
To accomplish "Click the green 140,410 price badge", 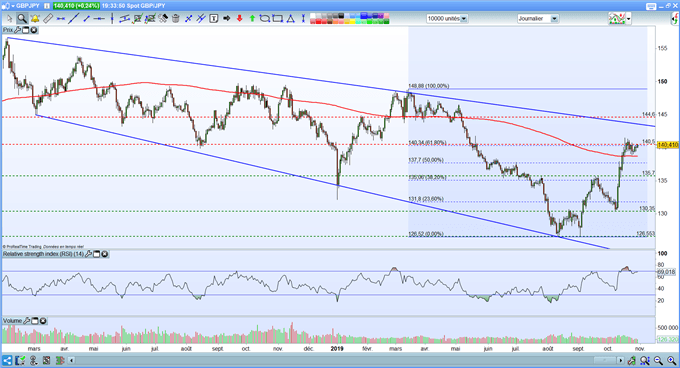I will coord(76,6).
